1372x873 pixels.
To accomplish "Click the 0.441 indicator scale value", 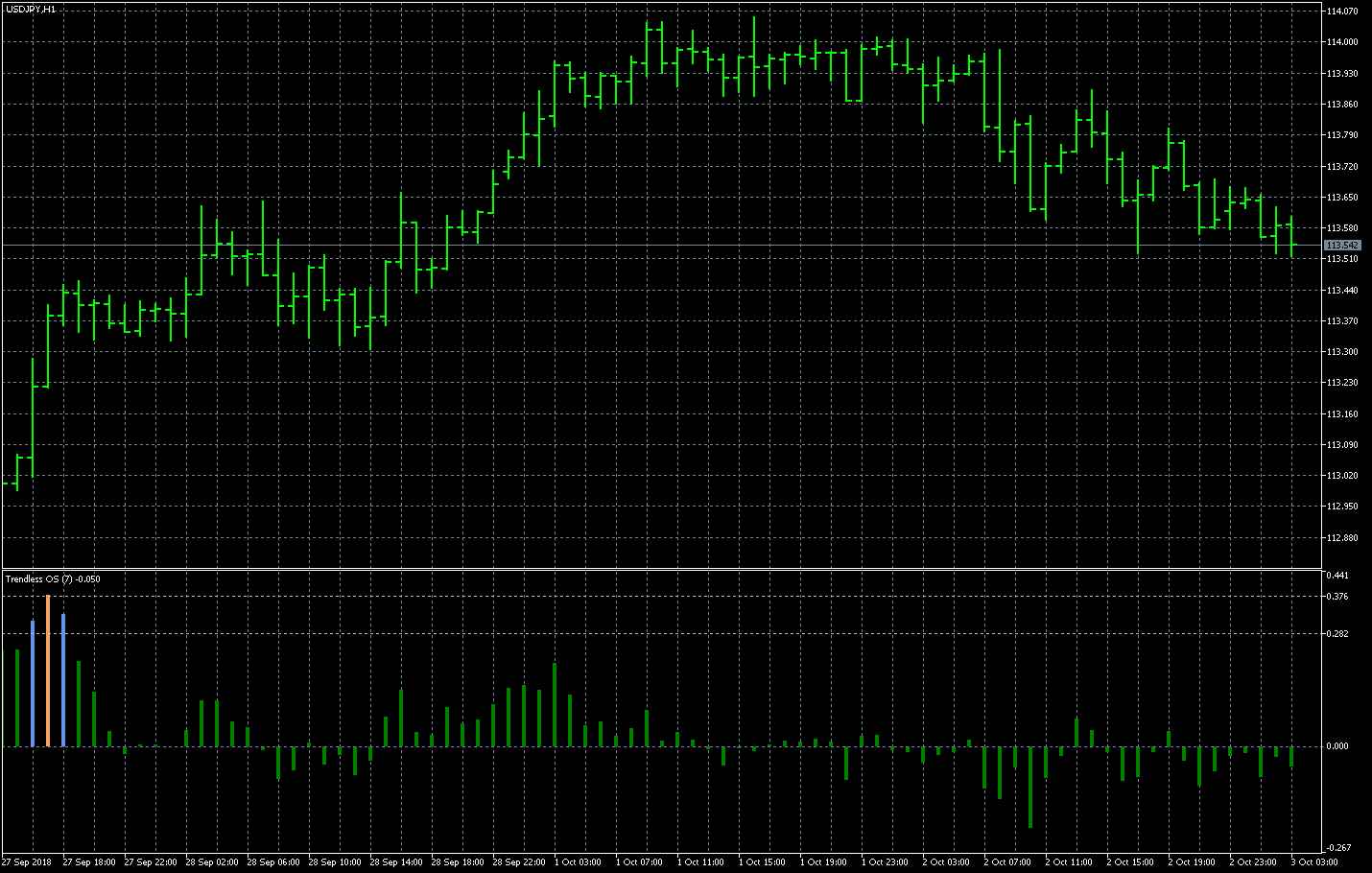I will [x=1338, y=577].
